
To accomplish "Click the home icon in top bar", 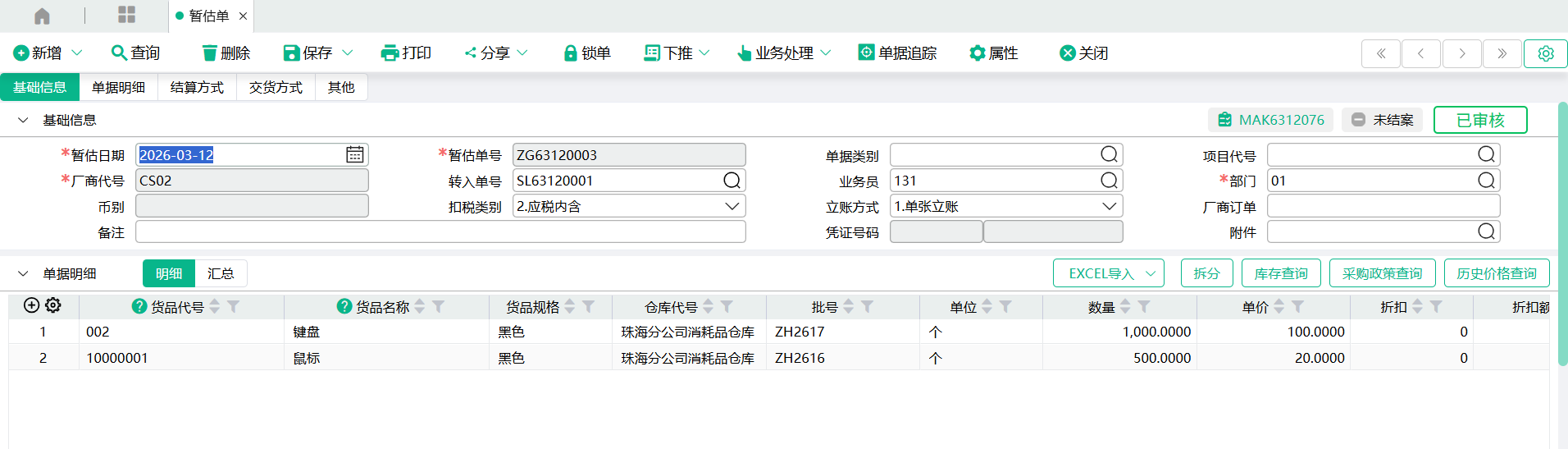I will pos(42,16).
